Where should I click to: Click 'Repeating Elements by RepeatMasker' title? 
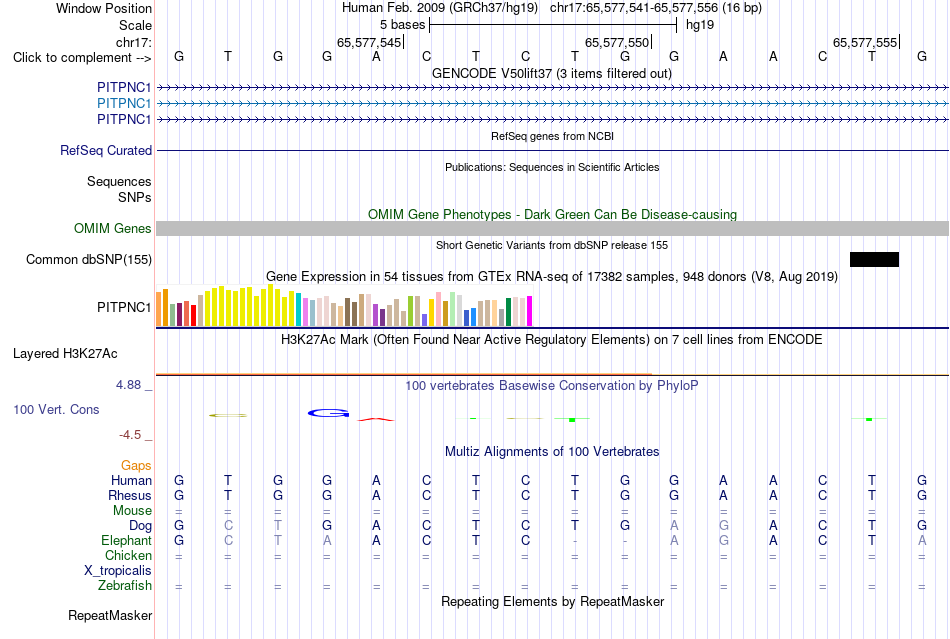click(x=553, y=601)
